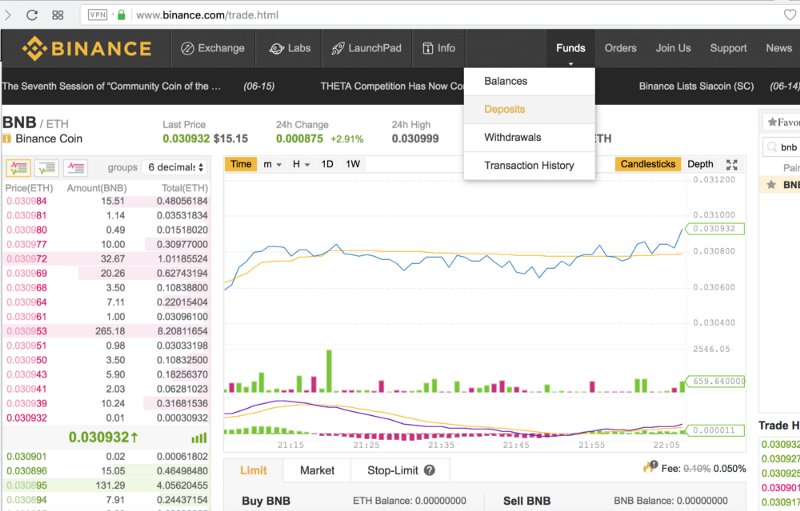This screenshot has height=511, width=800.
Task: Open the Orders menu
Action: 620,48
